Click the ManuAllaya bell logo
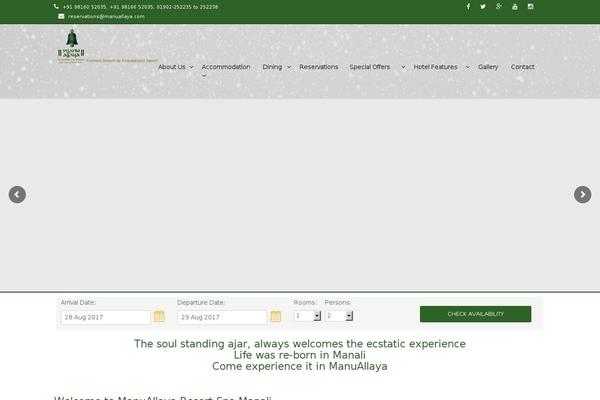 [72, 45]
